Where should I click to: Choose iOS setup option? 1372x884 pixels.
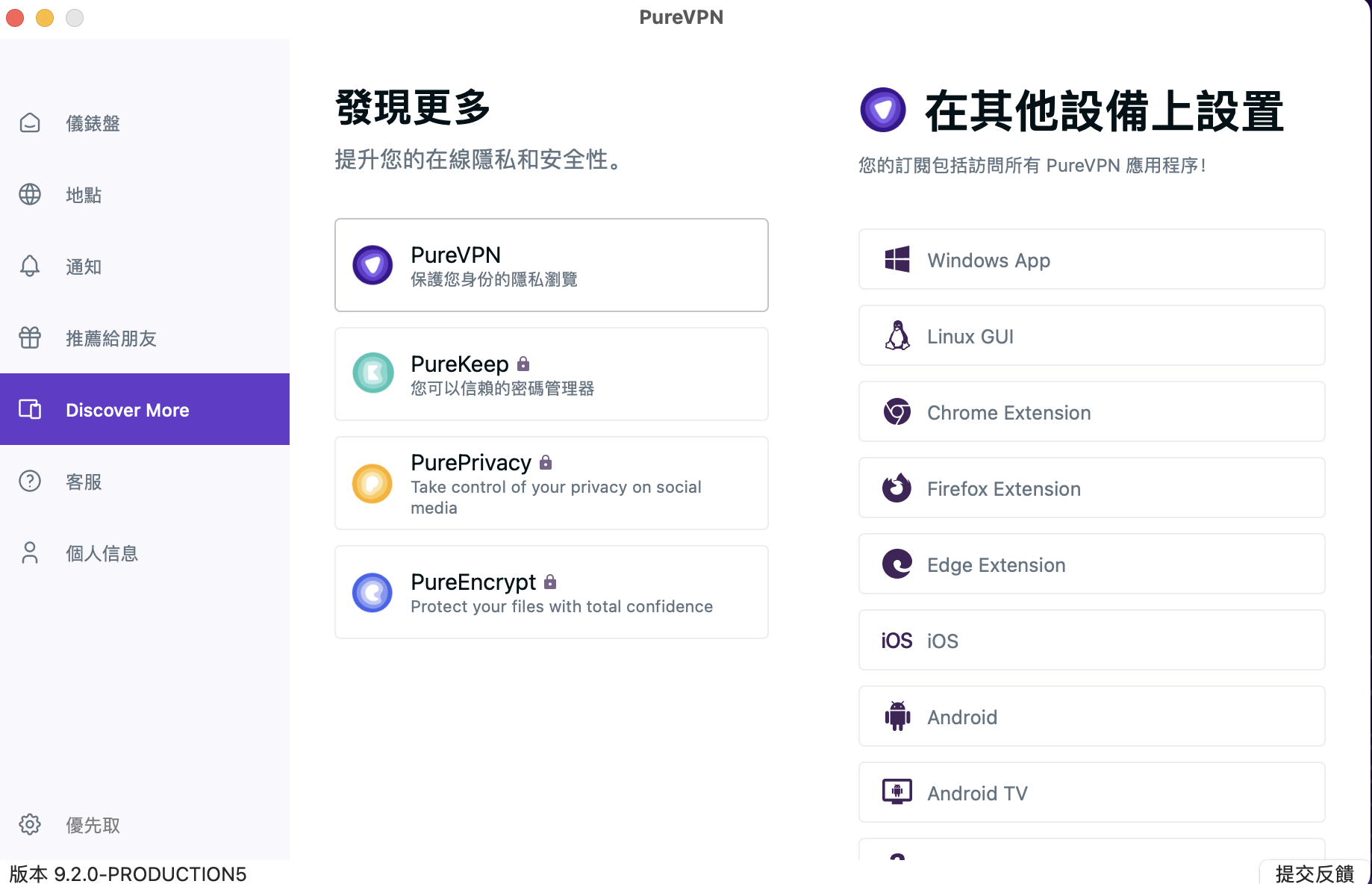1092,640
